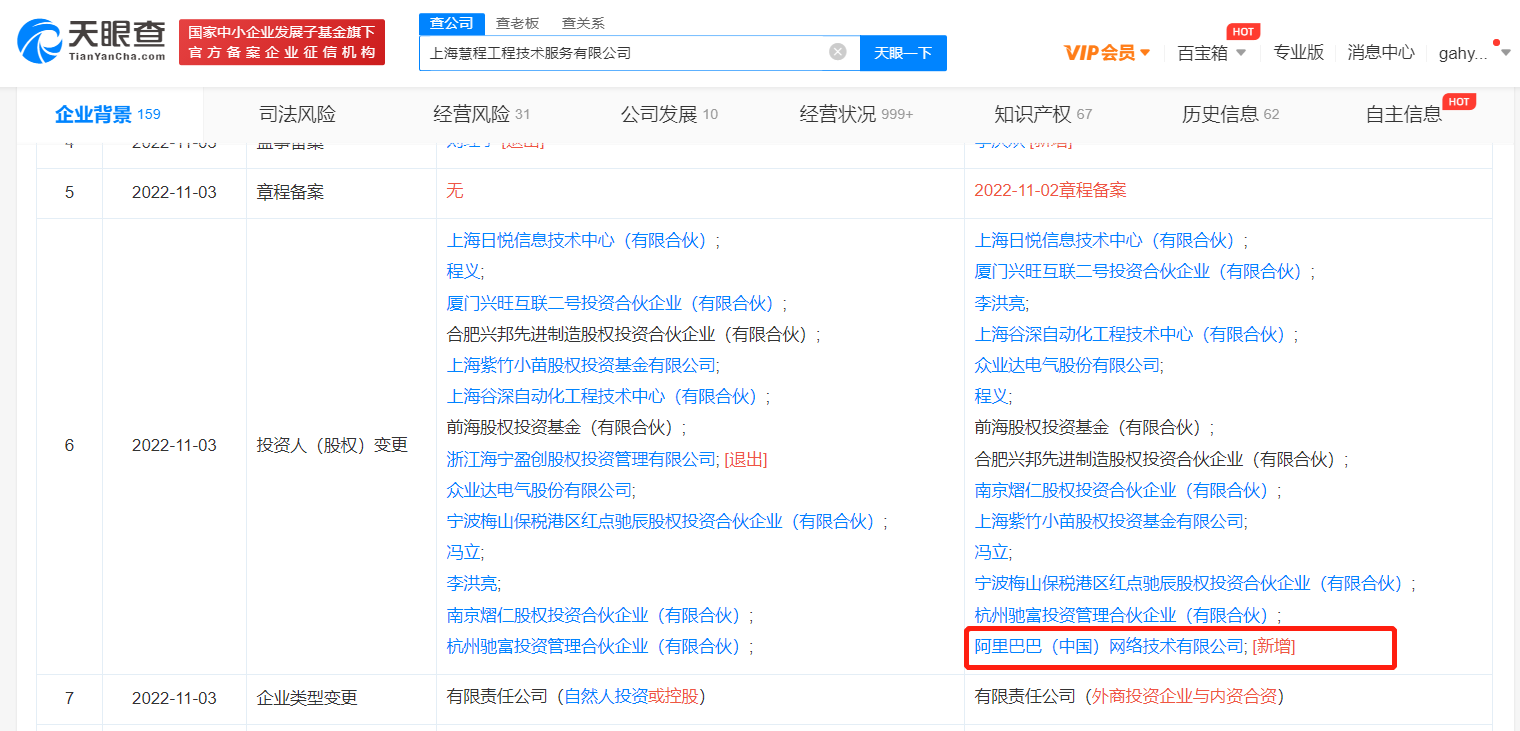Click the company name search field
Image resolution: width=1520 pixels, height=731 pixels.
point(625,53)
